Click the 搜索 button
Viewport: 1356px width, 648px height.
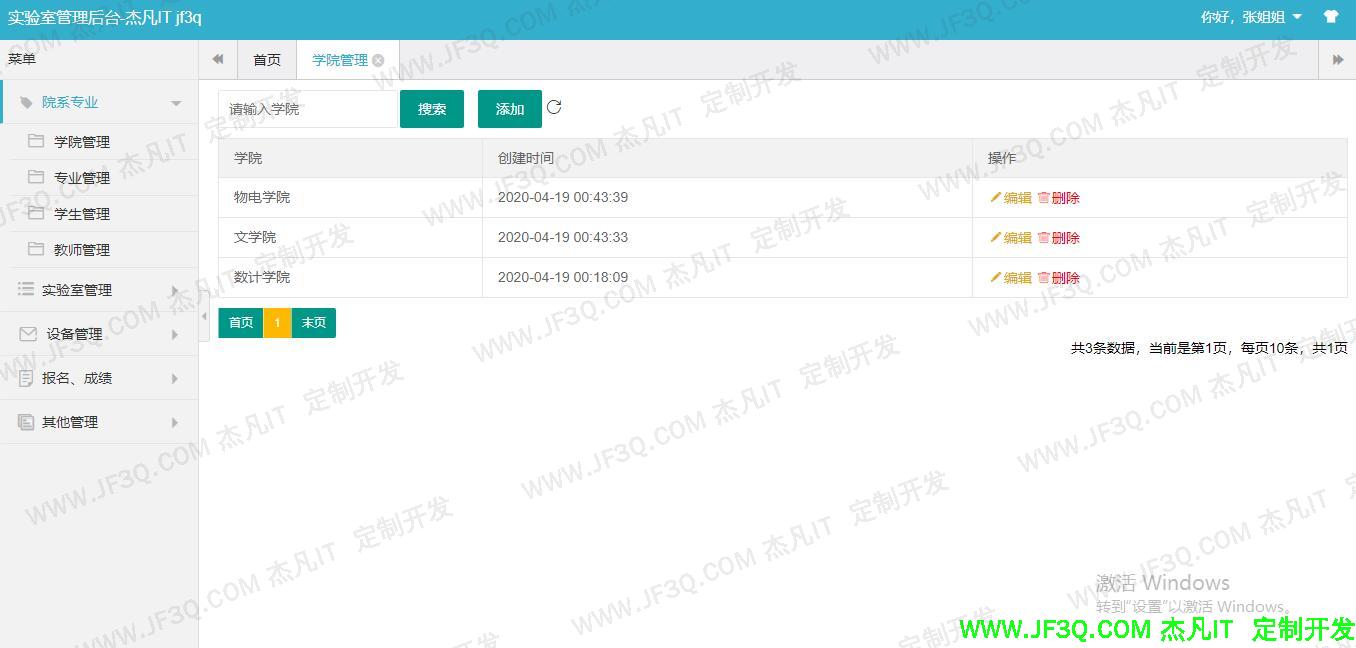[x=431, y=109]
